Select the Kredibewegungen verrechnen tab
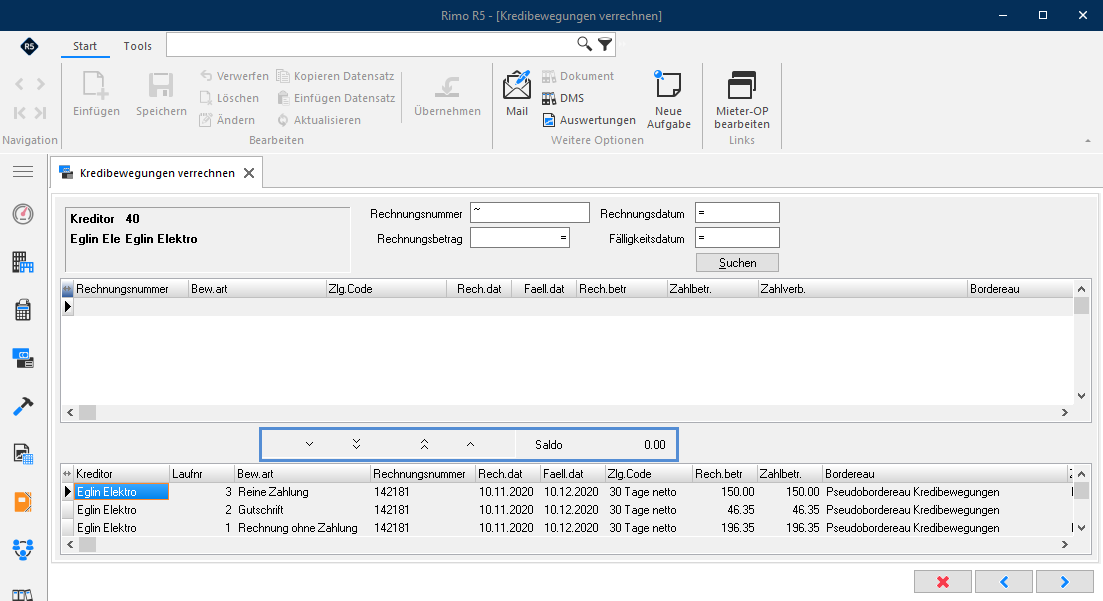 tap(157, 173)
